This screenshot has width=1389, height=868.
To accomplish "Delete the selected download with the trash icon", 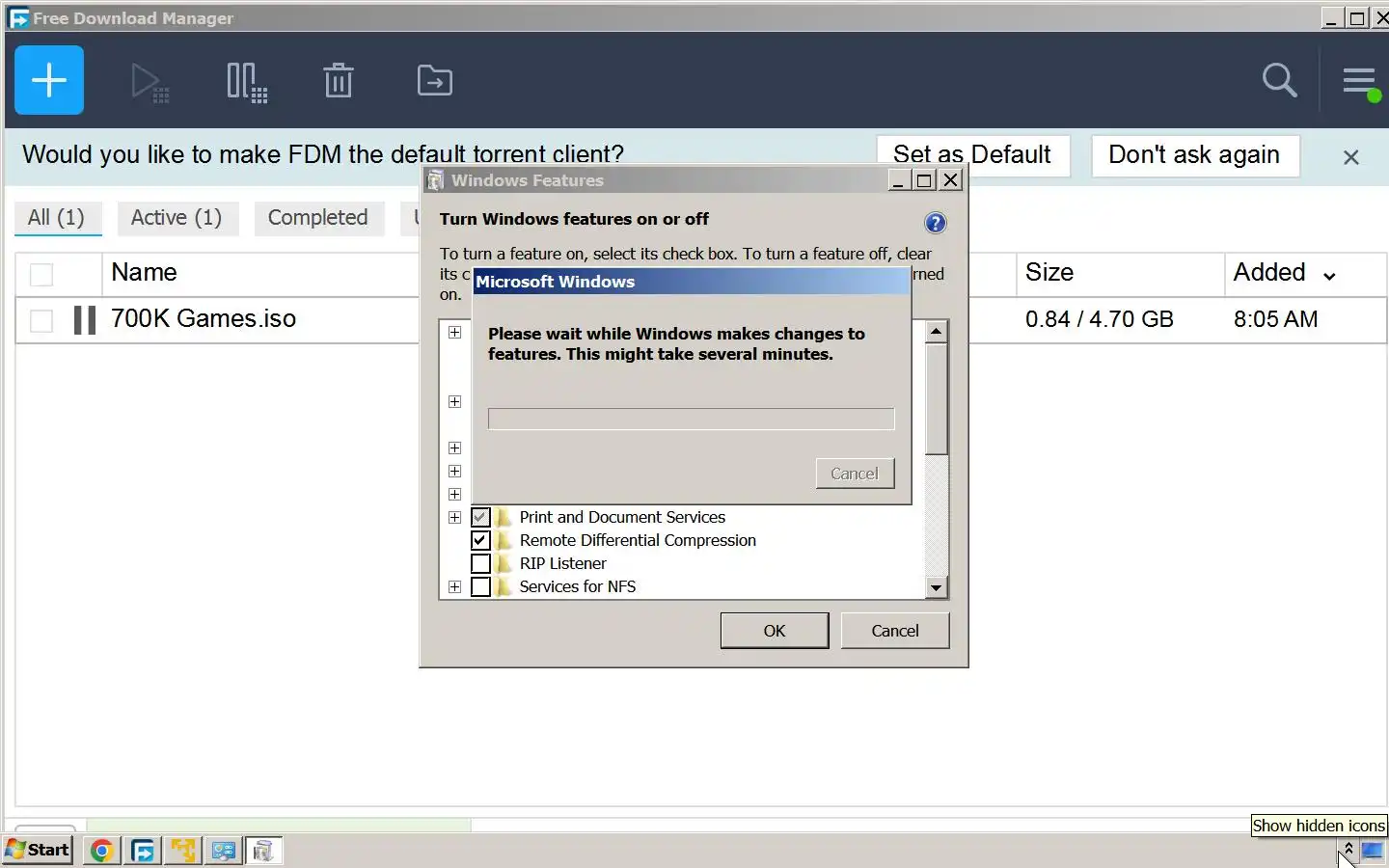I will (339, 81).
